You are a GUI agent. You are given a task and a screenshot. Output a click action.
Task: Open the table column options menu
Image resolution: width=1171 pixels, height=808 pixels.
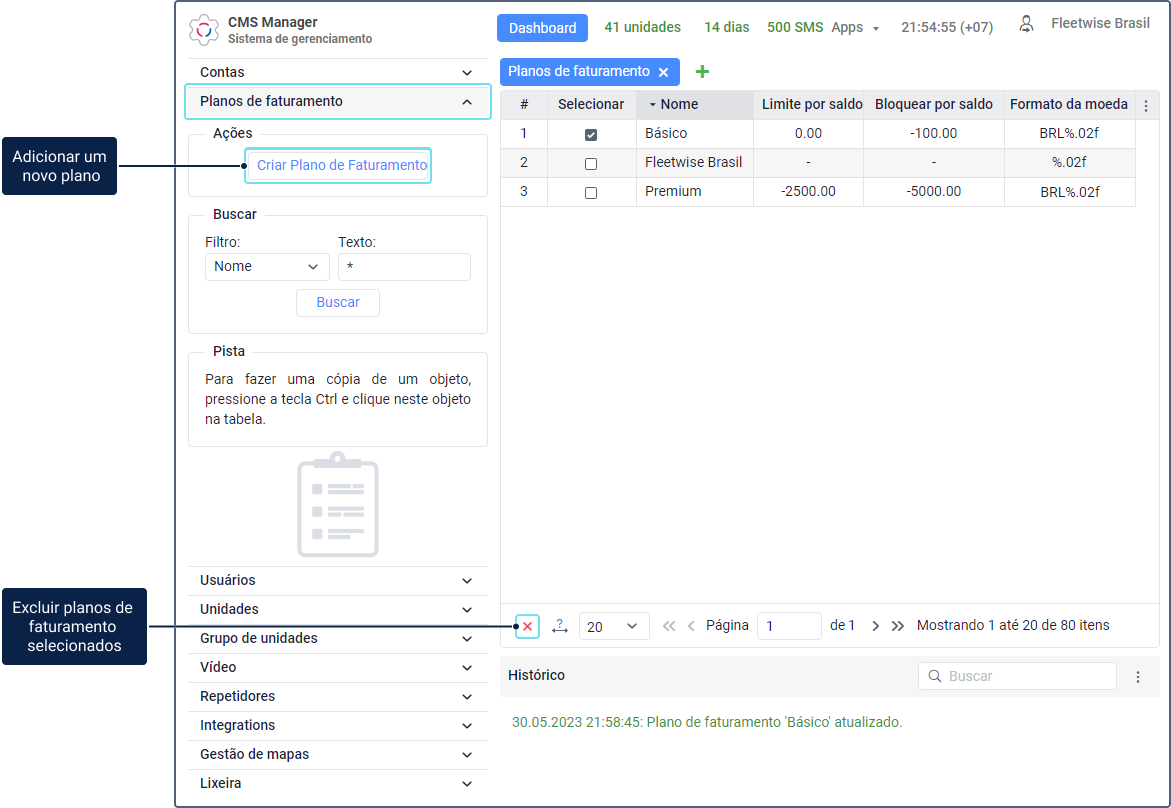pos(1146,105)
